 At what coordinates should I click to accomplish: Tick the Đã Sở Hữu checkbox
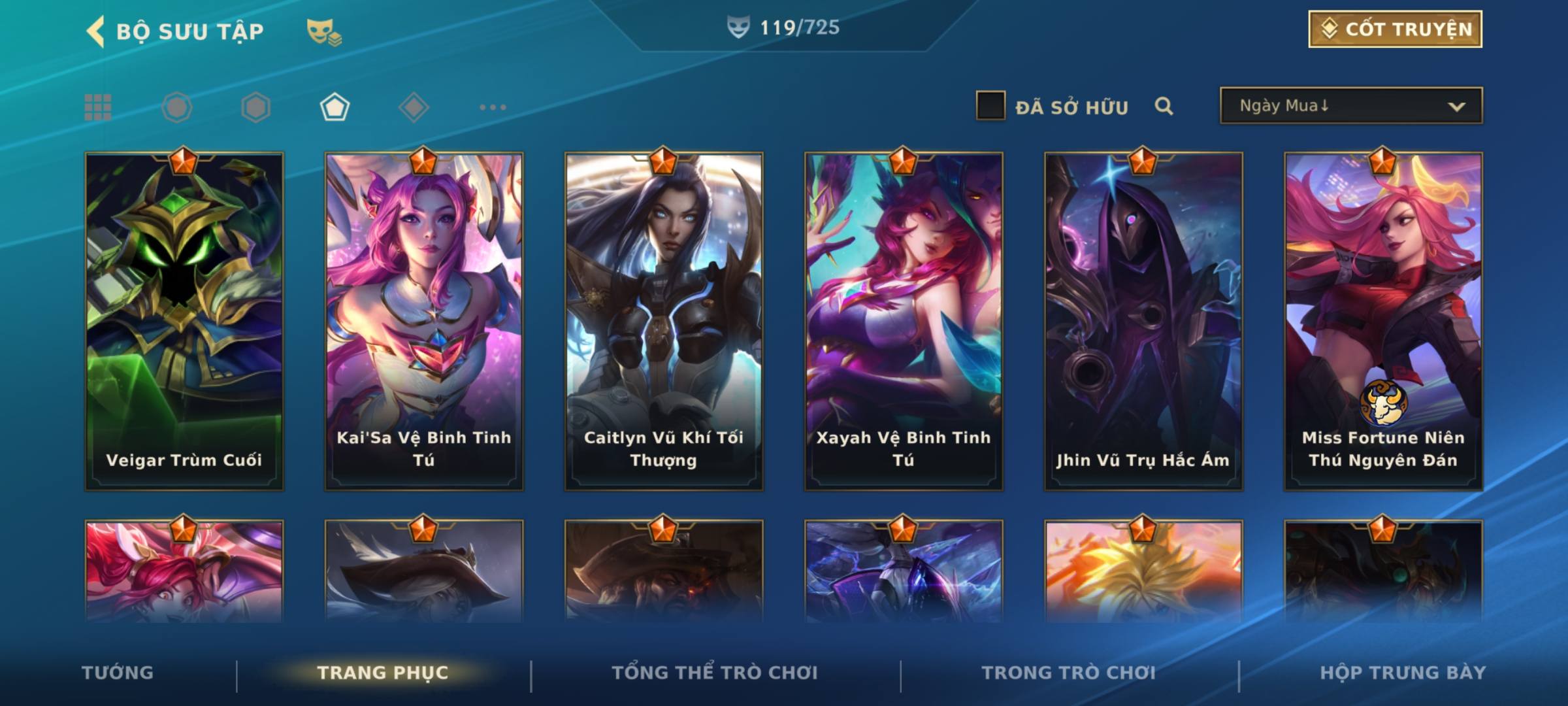pyautogui.click(x=990, y=106)
